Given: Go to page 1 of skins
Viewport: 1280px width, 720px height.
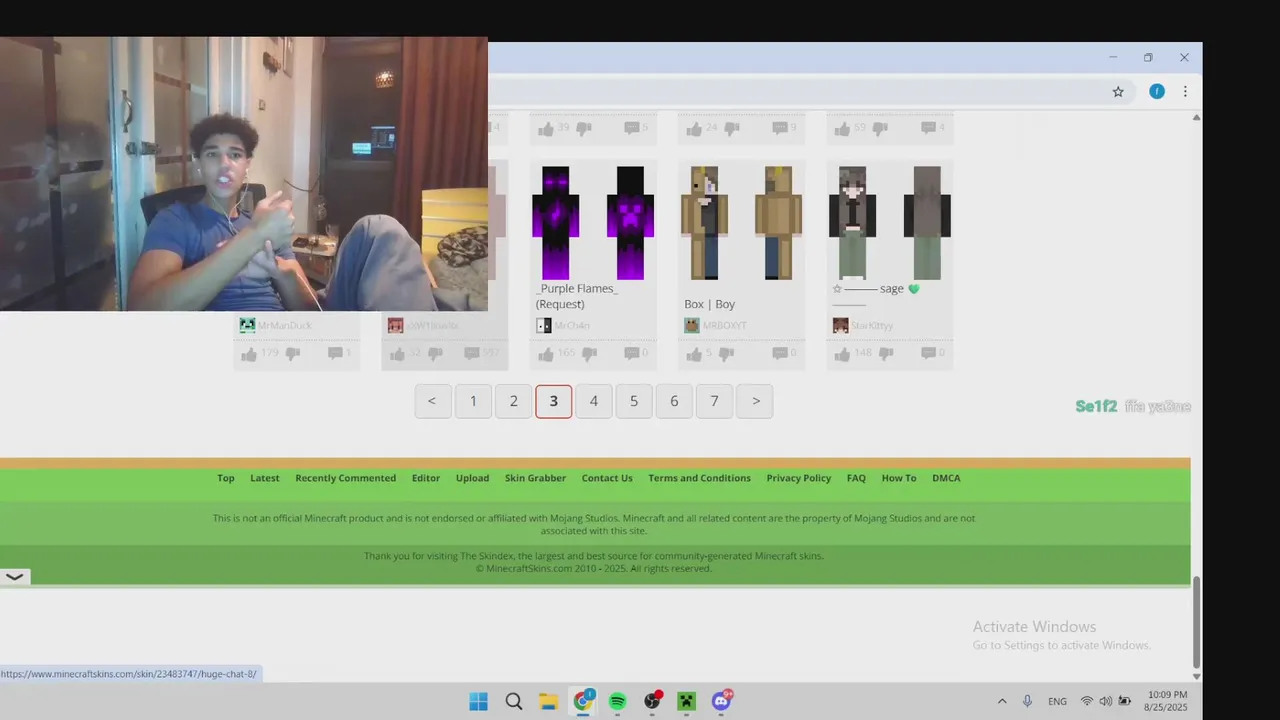Looking at the screenshot, I should 473,401.
